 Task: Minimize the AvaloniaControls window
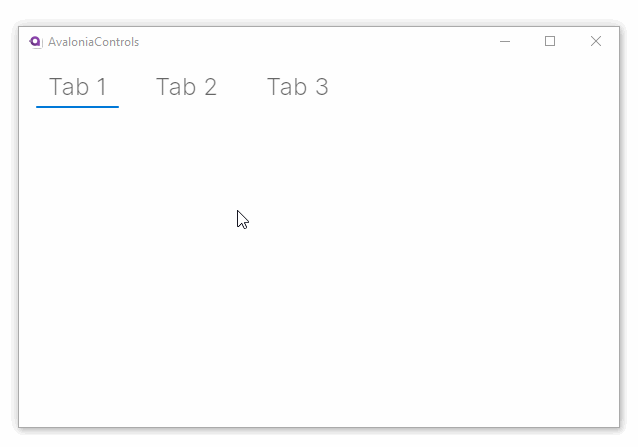(x=505, y=42)
